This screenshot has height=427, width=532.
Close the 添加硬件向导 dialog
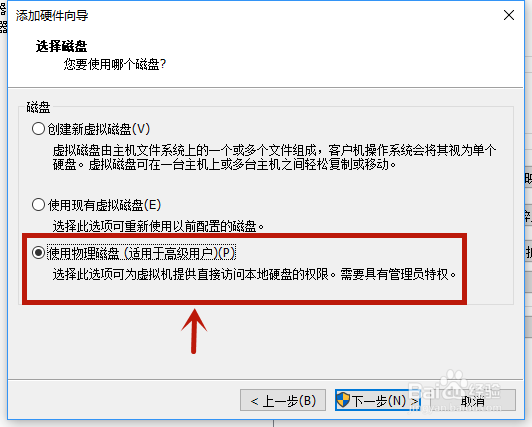pyautogui.click(x=509, y=15)
